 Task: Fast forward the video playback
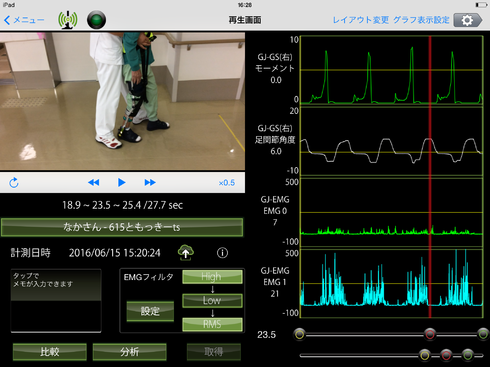coord(150,182)
